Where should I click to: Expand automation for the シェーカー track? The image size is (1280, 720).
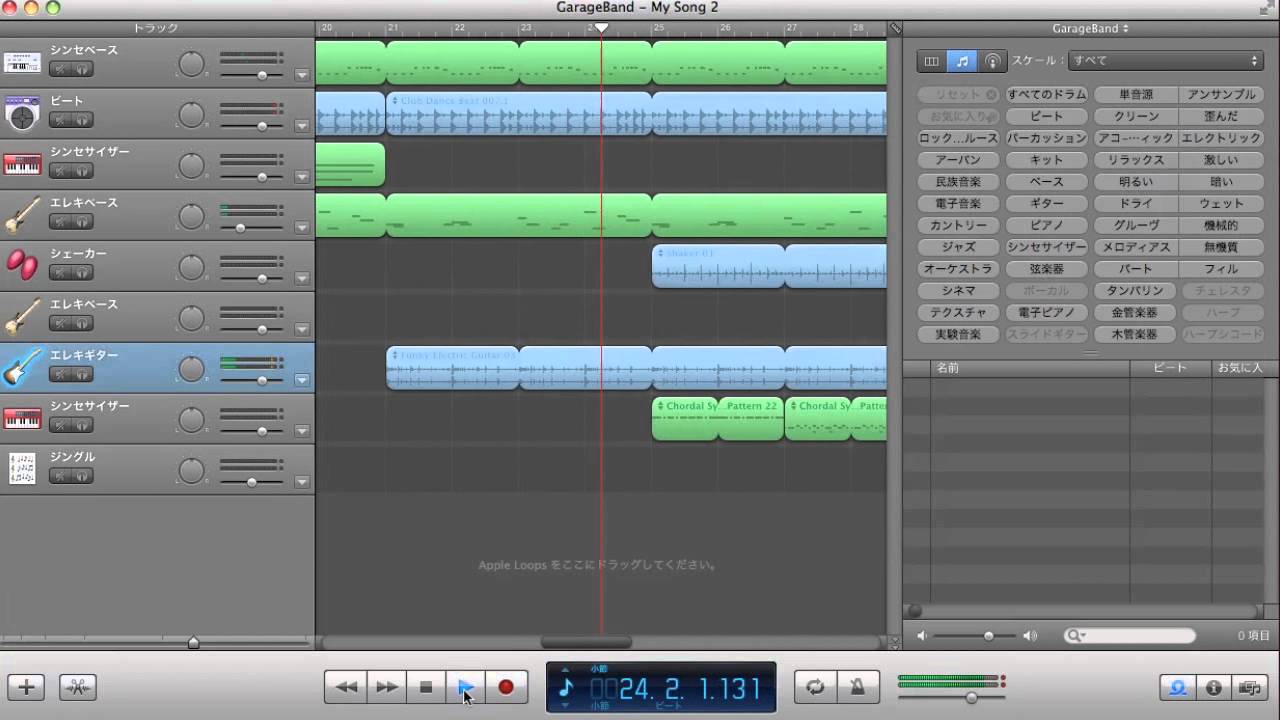pos(302,279)
